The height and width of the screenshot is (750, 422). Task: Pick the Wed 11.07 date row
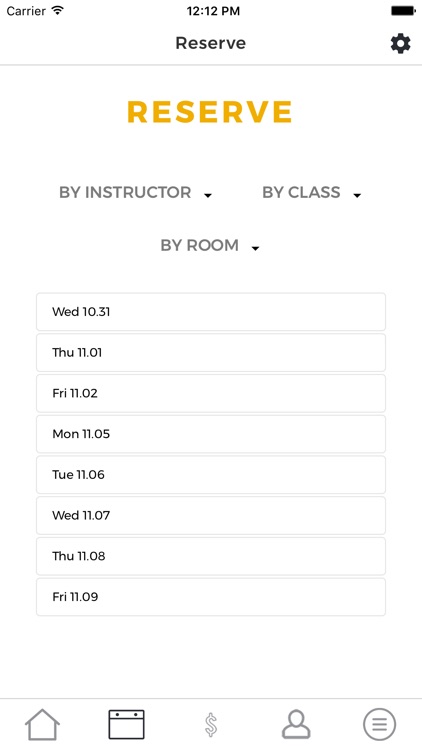click(211, 515)
